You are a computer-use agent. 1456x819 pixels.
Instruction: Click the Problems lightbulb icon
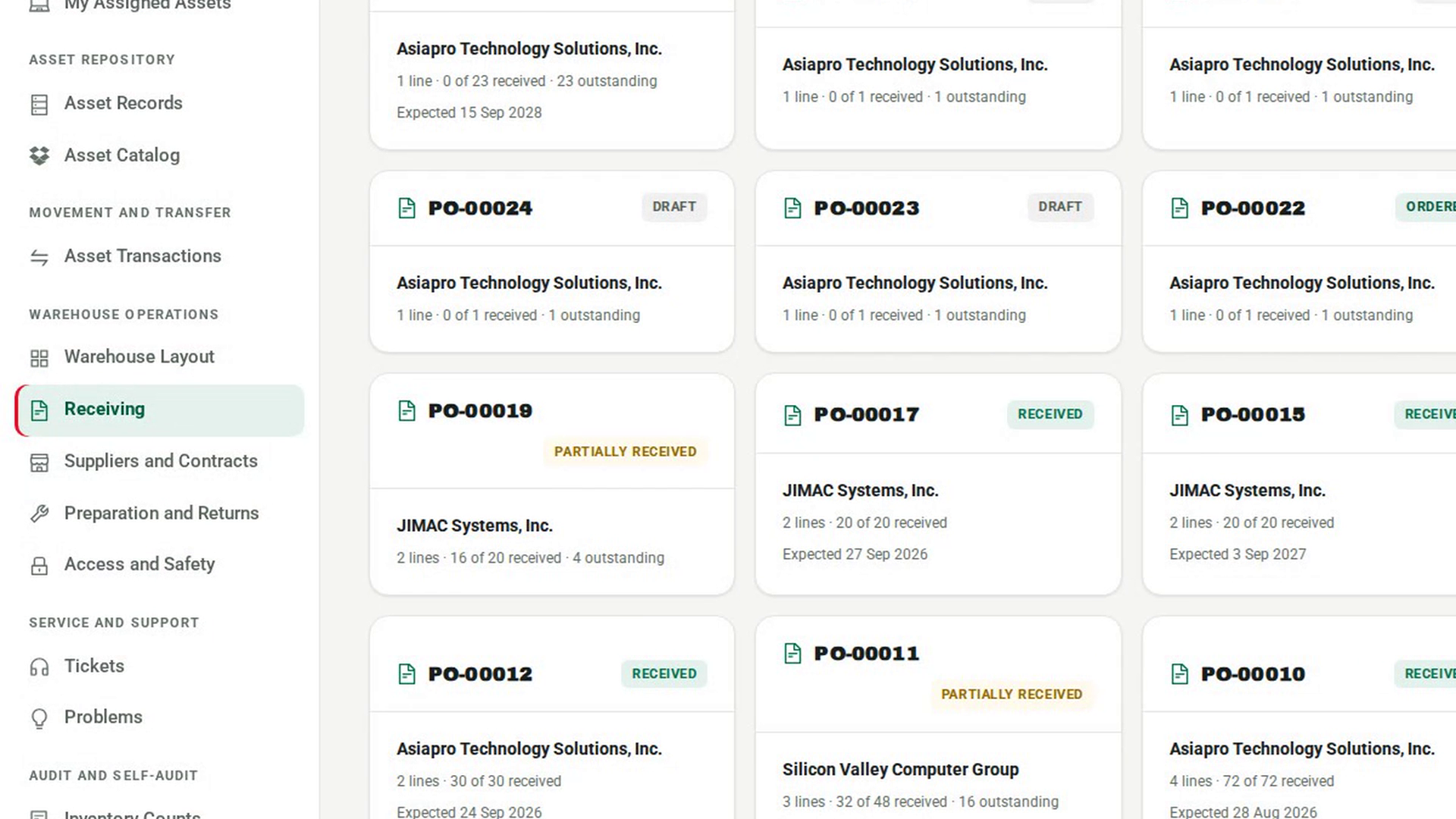39,717
